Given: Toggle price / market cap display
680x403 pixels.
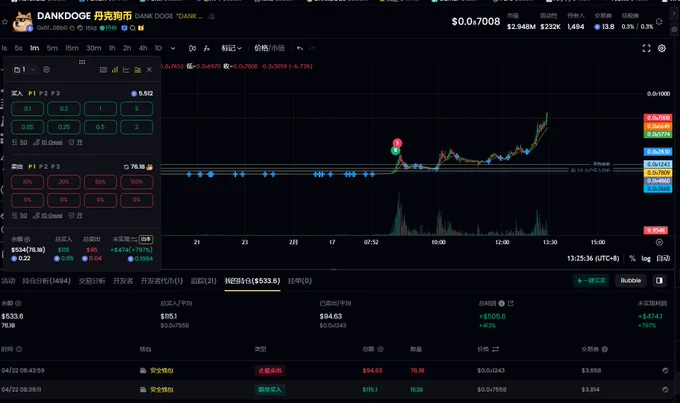Looking at the screenshot, I should tap(269, 48).
